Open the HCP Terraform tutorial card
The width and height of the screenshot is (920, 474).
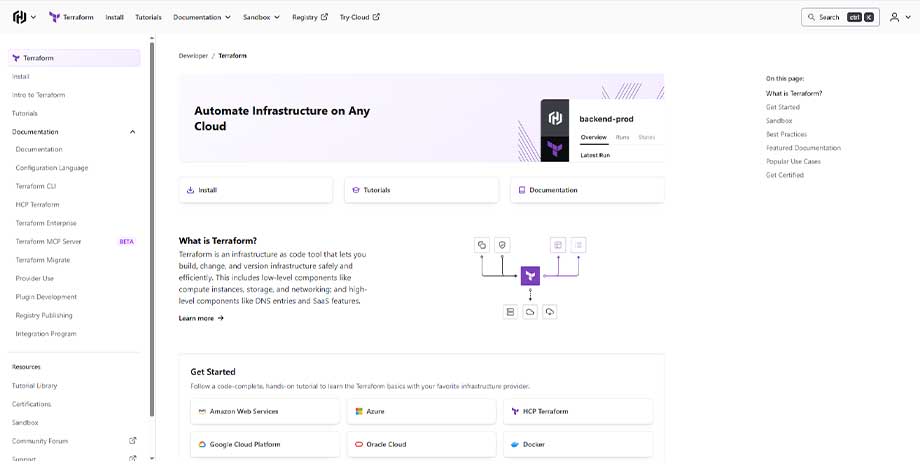tap(578, 412)
